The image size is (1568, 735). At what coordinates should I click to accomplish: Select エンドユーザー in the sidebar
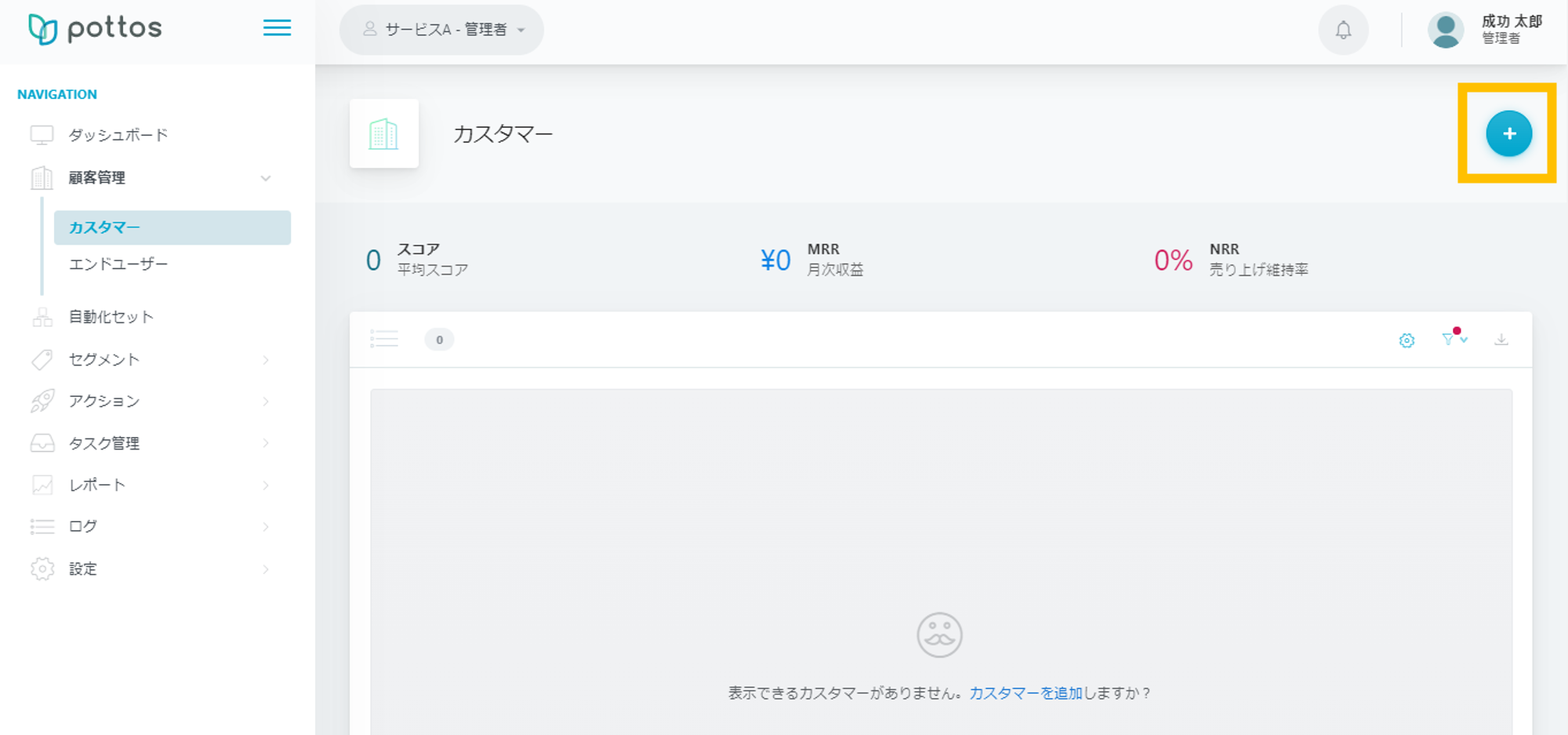click(118, 264)
